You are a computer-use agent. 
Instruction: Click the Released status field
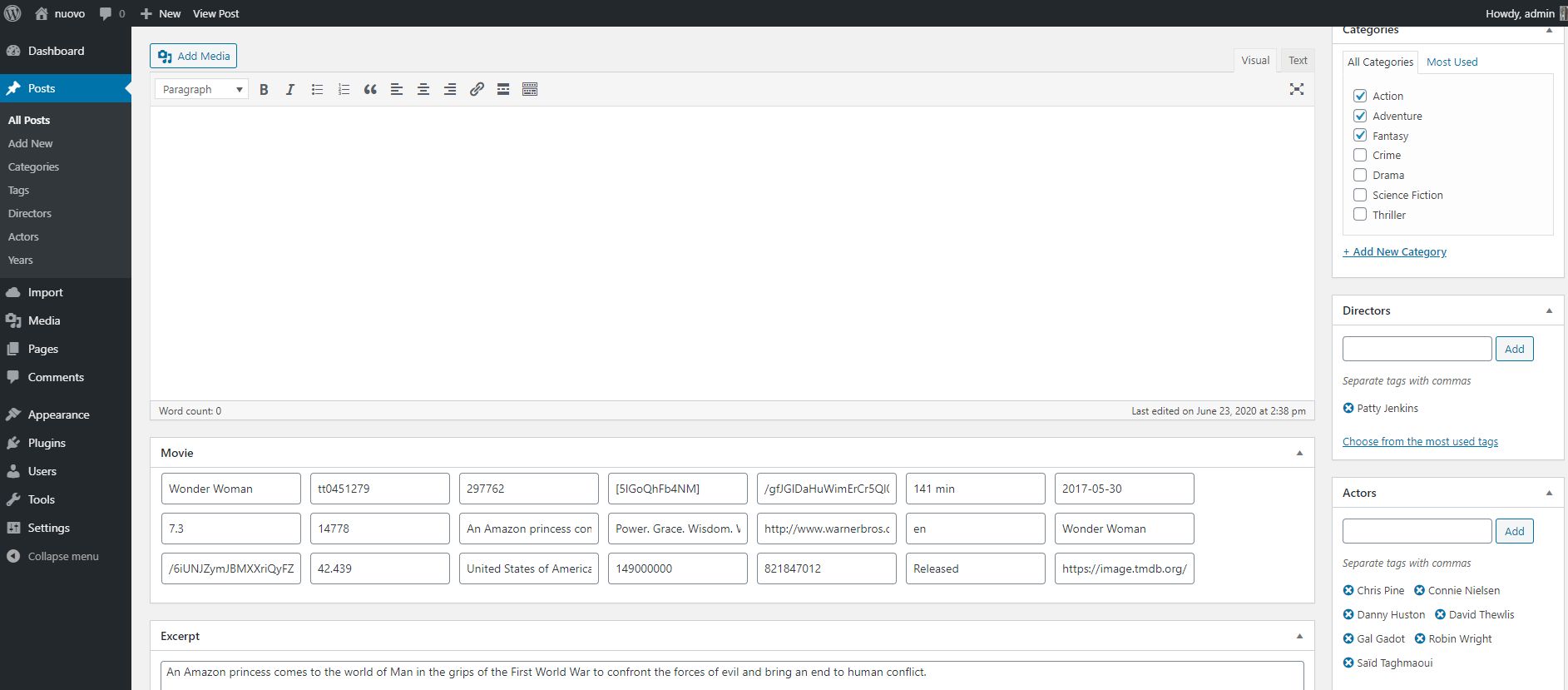click(975, 568)
